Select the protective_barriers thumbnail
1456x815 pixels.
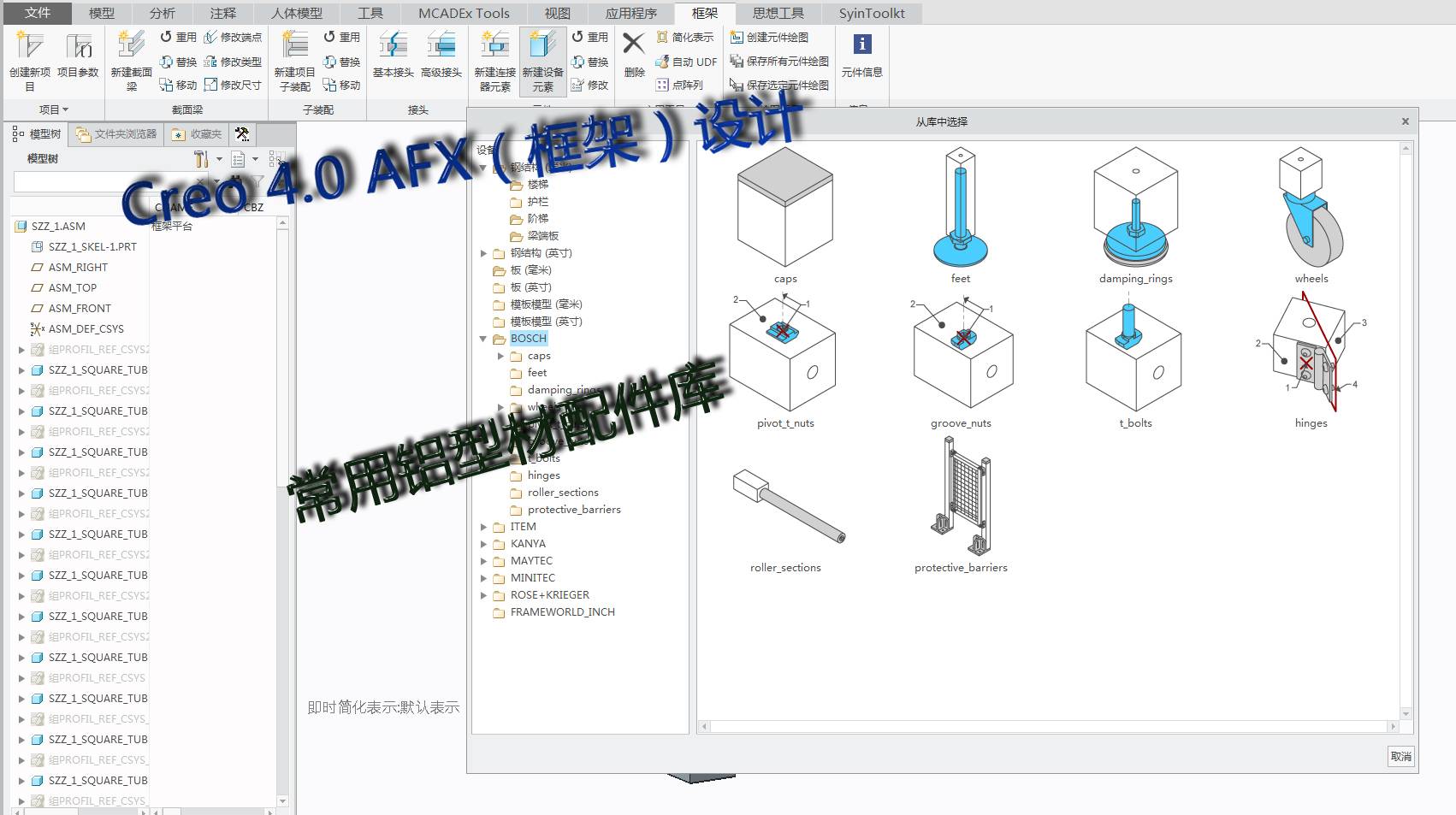point(961,499)
